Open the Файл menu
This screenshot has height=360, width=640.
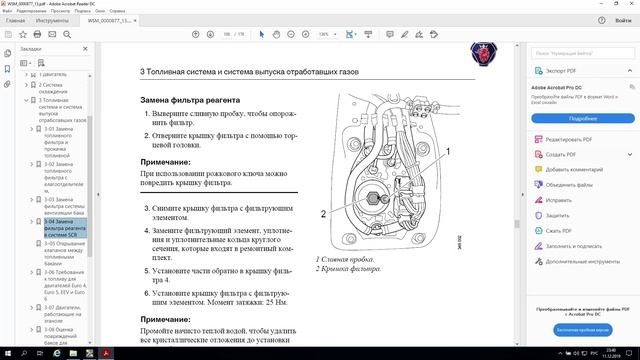pyautogui.click(x=7, y=11)
